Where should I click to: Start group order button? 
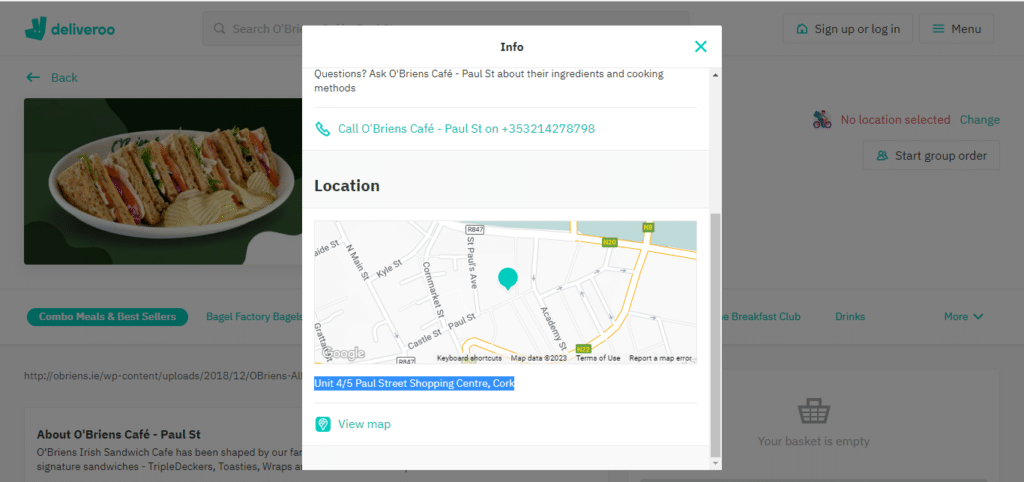(x=931, y=155)
